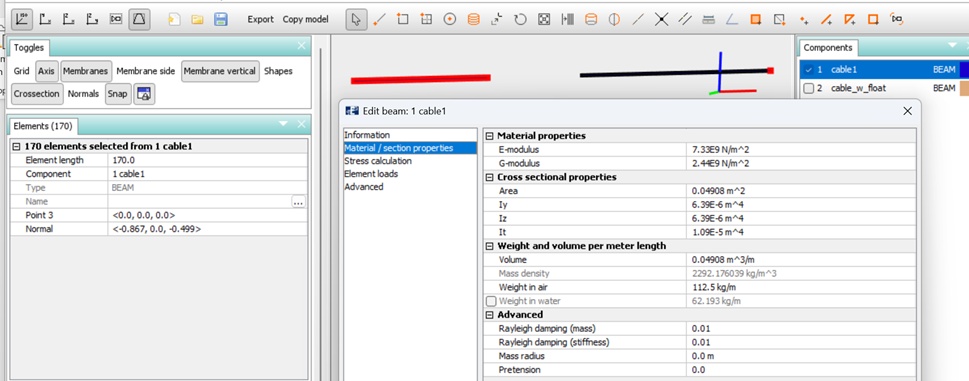Open a model with folder icon
969x381 pixels.
[x=197, y=20]
